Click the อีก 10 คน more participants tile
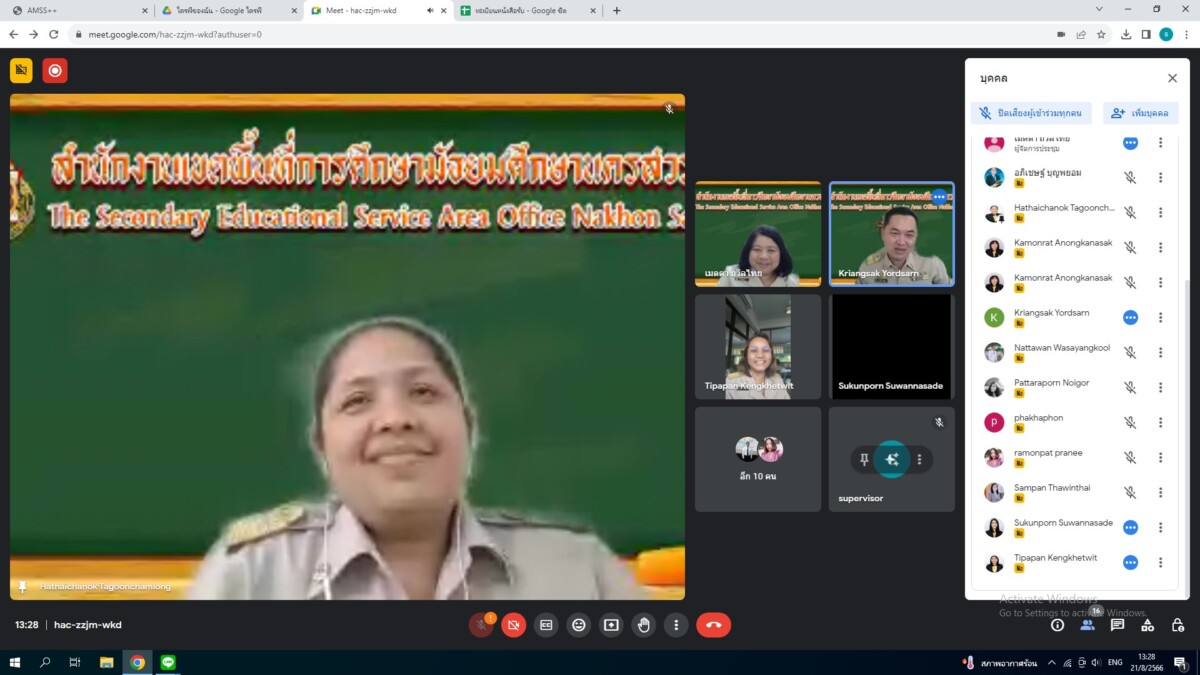 pos(758,459)
